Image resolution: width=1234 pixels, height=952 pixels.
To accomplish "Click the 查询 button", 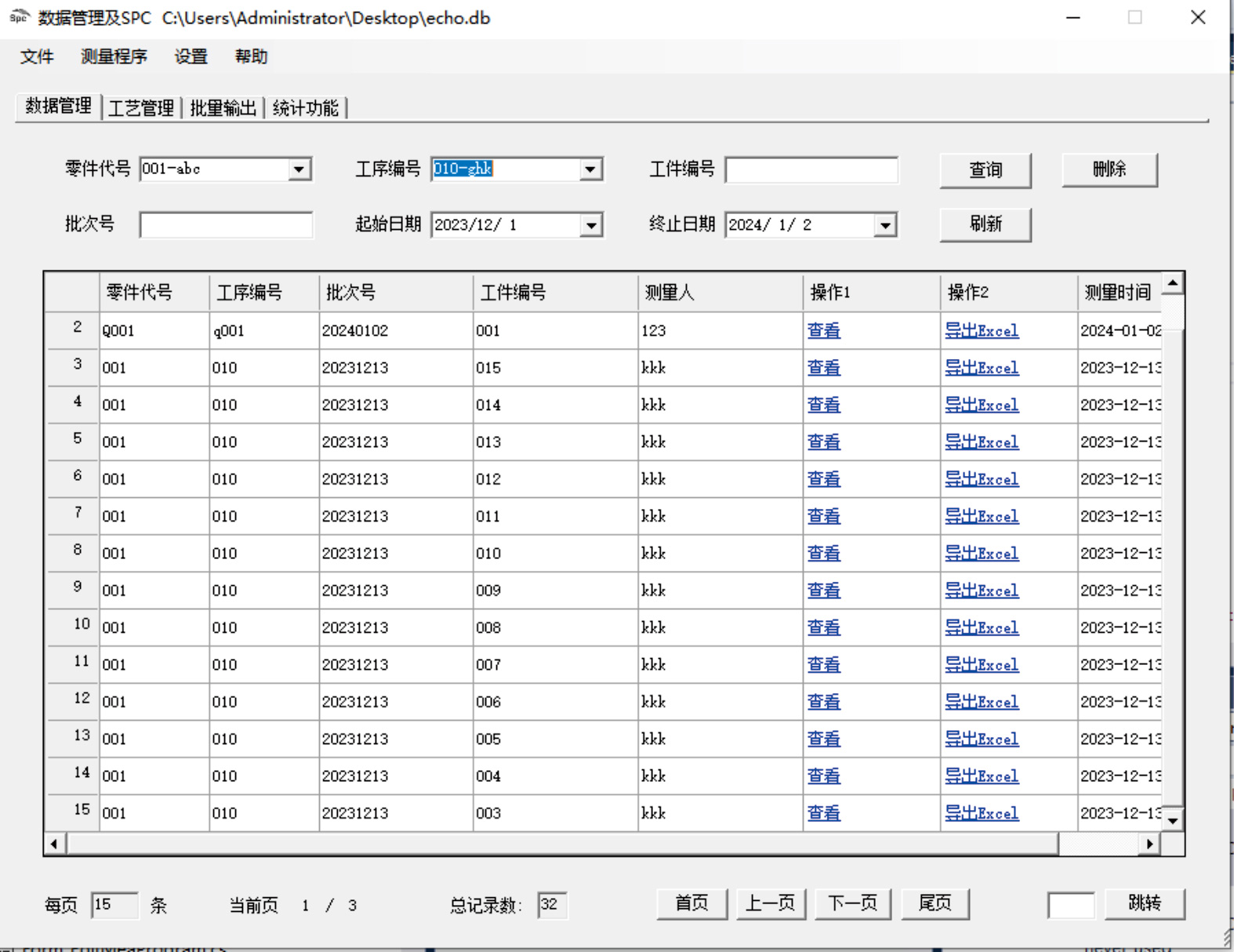I will click(x=985, y=170).
